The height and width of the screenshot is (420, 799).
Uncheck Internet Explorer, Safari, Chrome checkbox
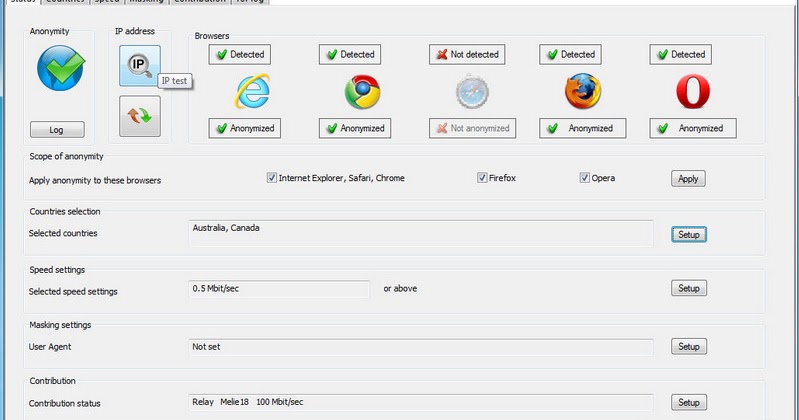click(x=272, y=178)
